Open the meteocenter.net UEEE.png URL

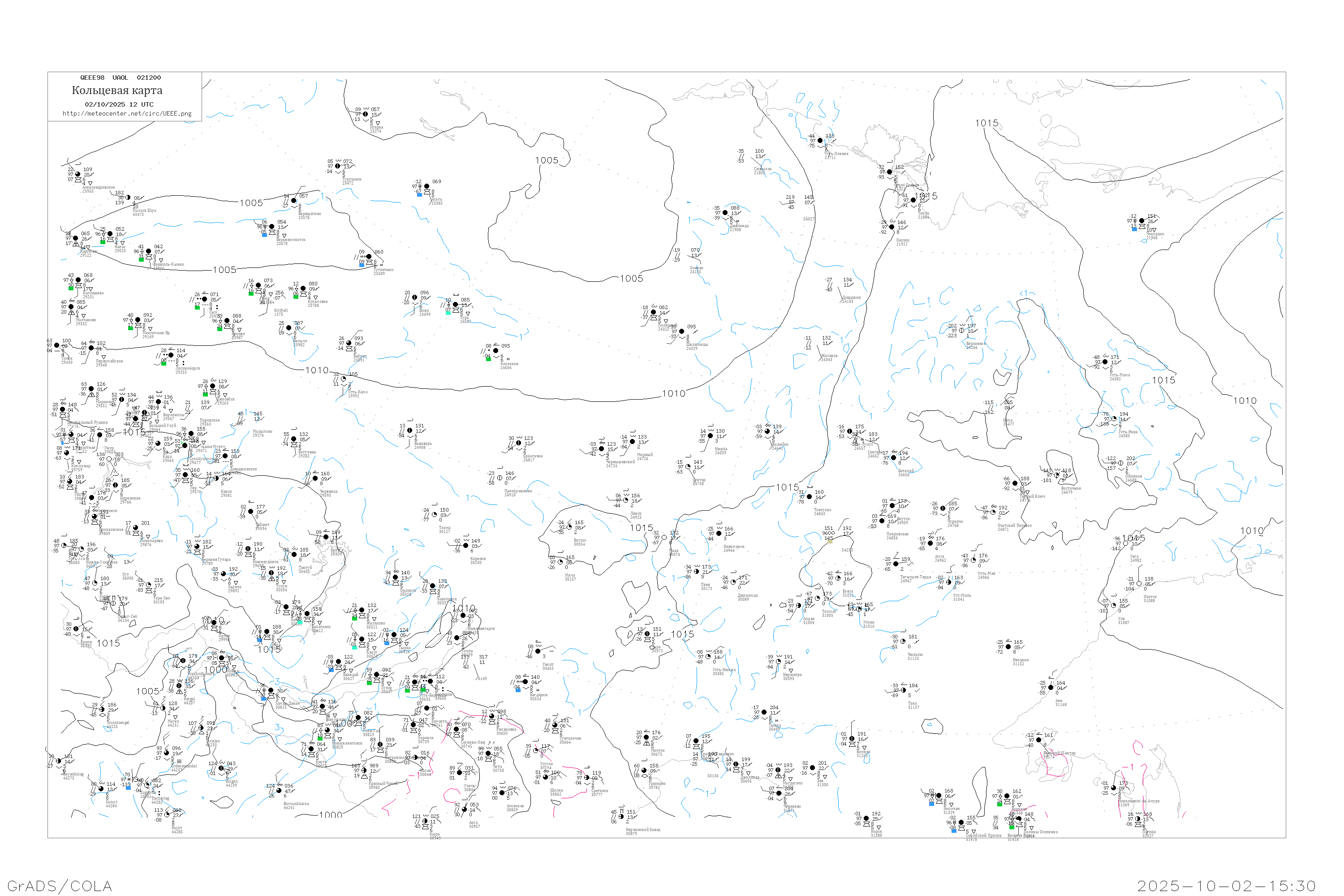pos(127,114)
